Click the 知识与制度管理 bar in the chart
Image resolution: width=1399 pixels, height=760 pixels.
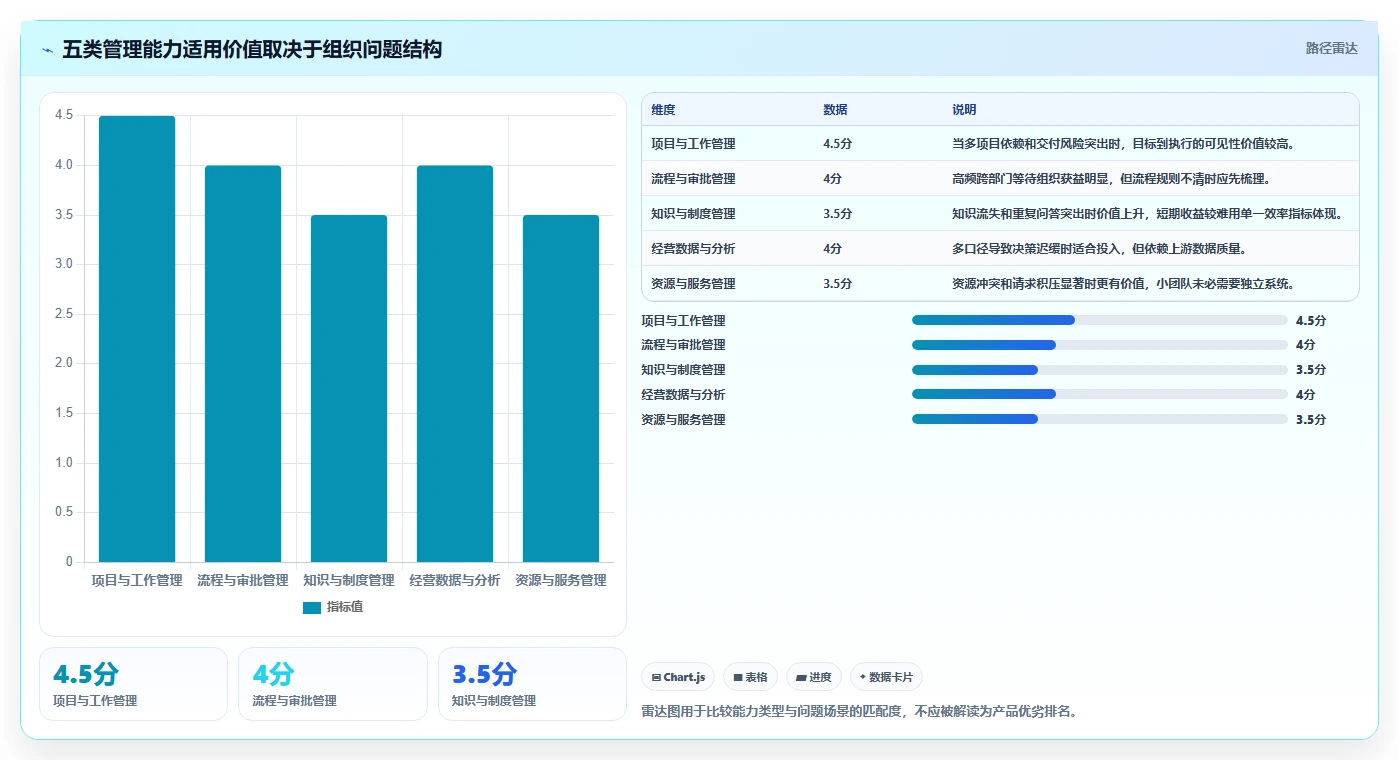tap(349, 388)
